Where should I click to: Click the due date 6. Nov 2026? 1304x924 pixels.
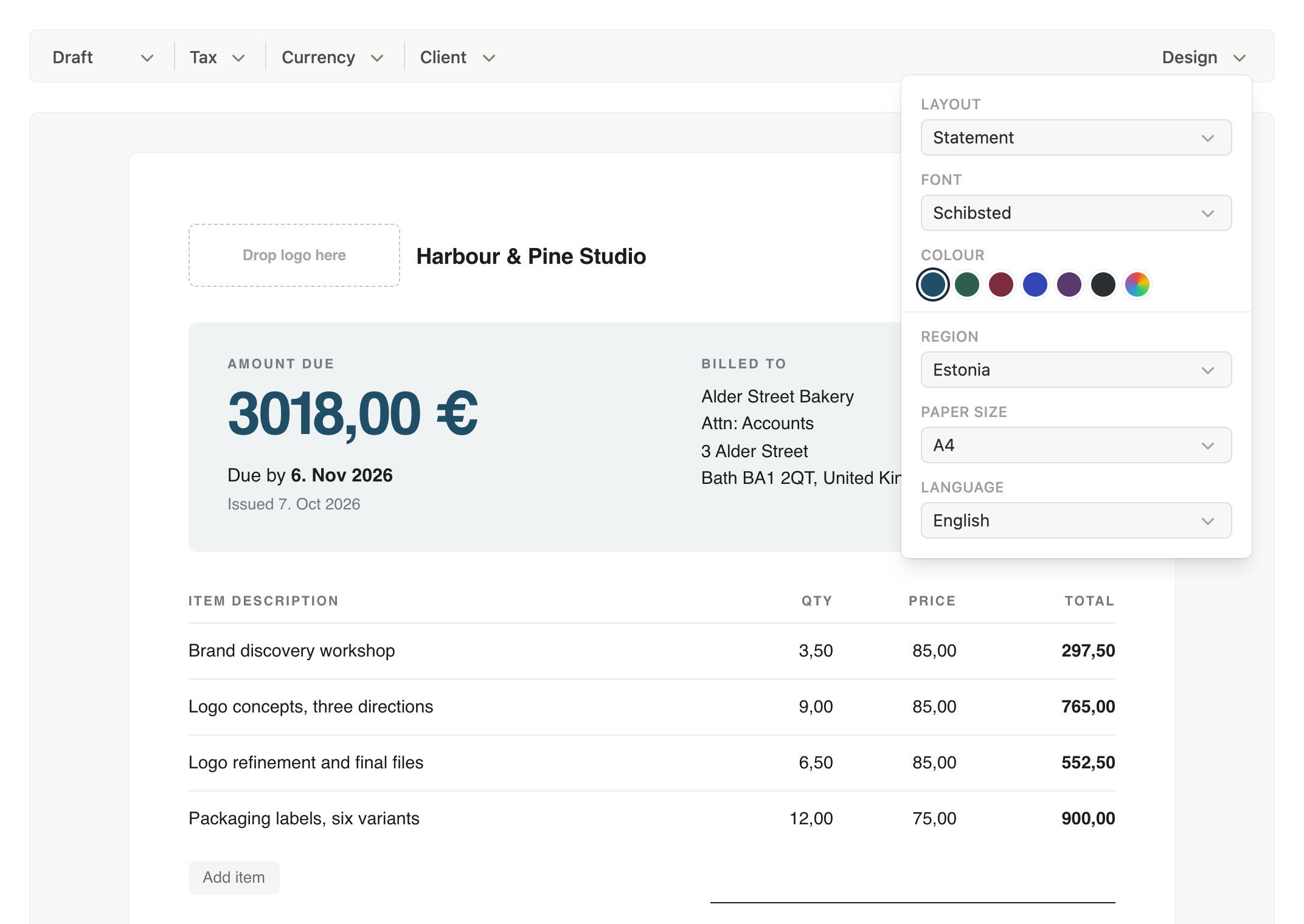(342, 475)
